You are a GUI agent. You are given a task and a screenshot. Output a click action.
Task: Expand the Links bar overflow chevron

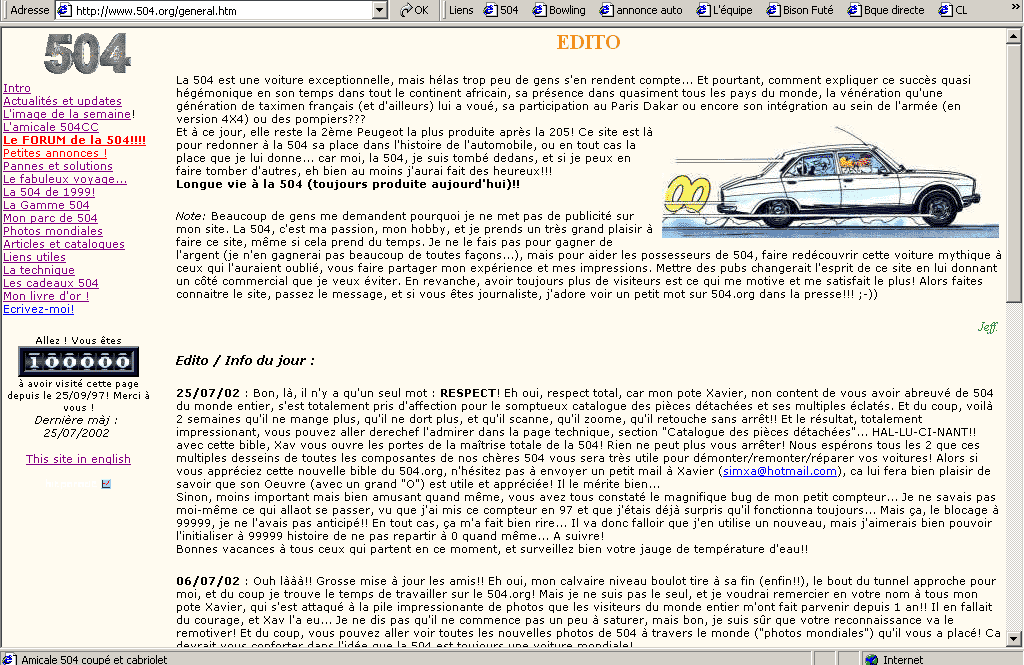coord(1015,10)
